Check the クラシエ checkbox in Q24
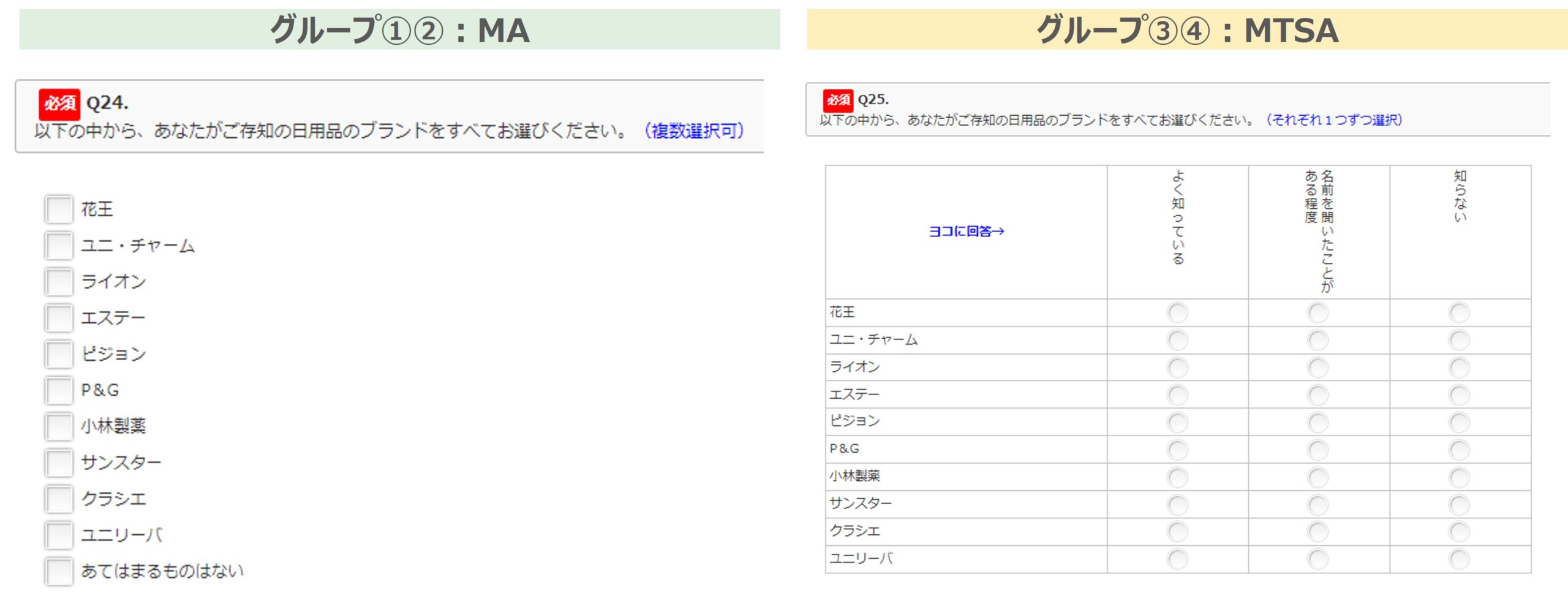Screen dimensions: 1568x593 coord(59,499)
